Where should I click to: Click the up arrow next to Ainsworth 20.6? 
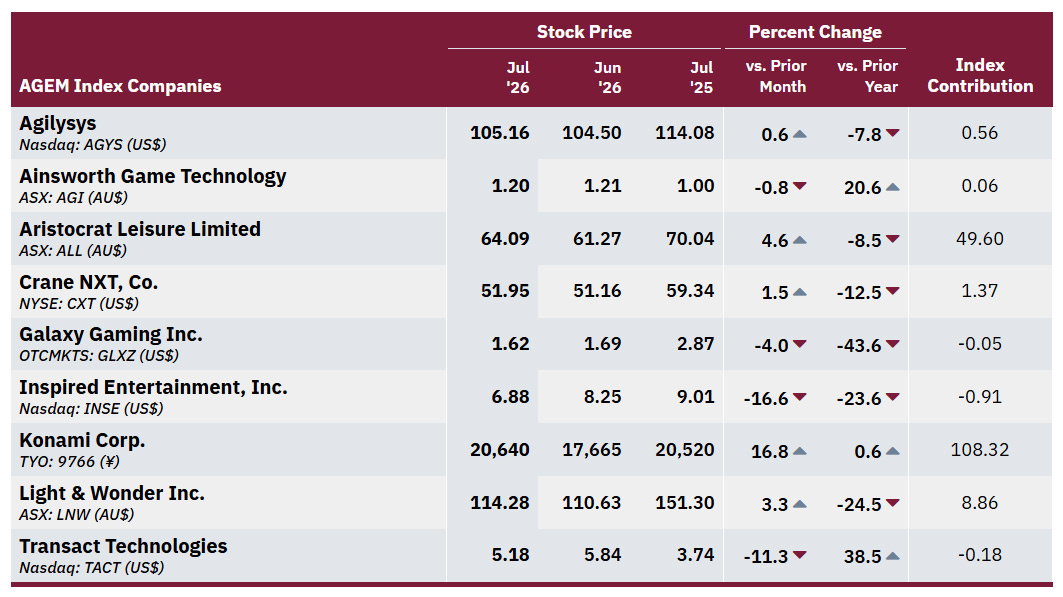(892, 187)
